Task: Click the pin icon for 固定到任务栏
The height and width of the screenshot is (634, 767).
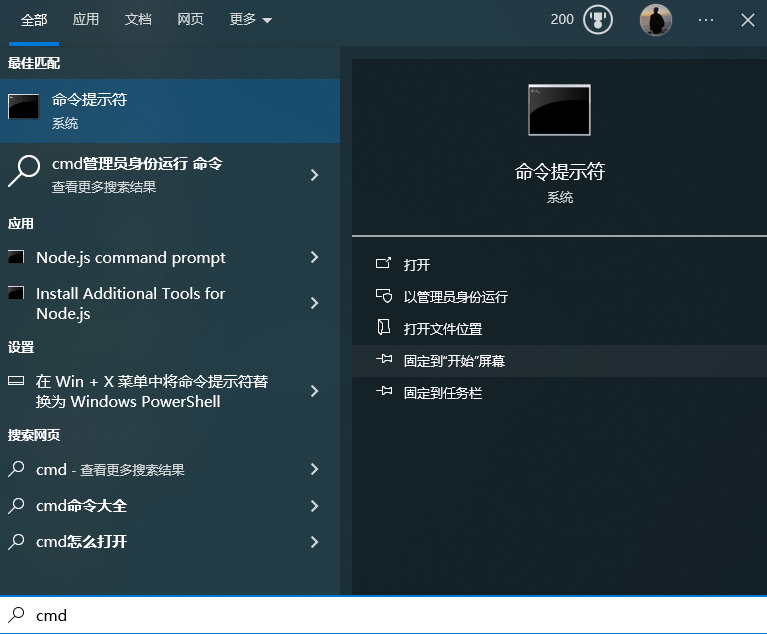Action: tap(384, 391)
